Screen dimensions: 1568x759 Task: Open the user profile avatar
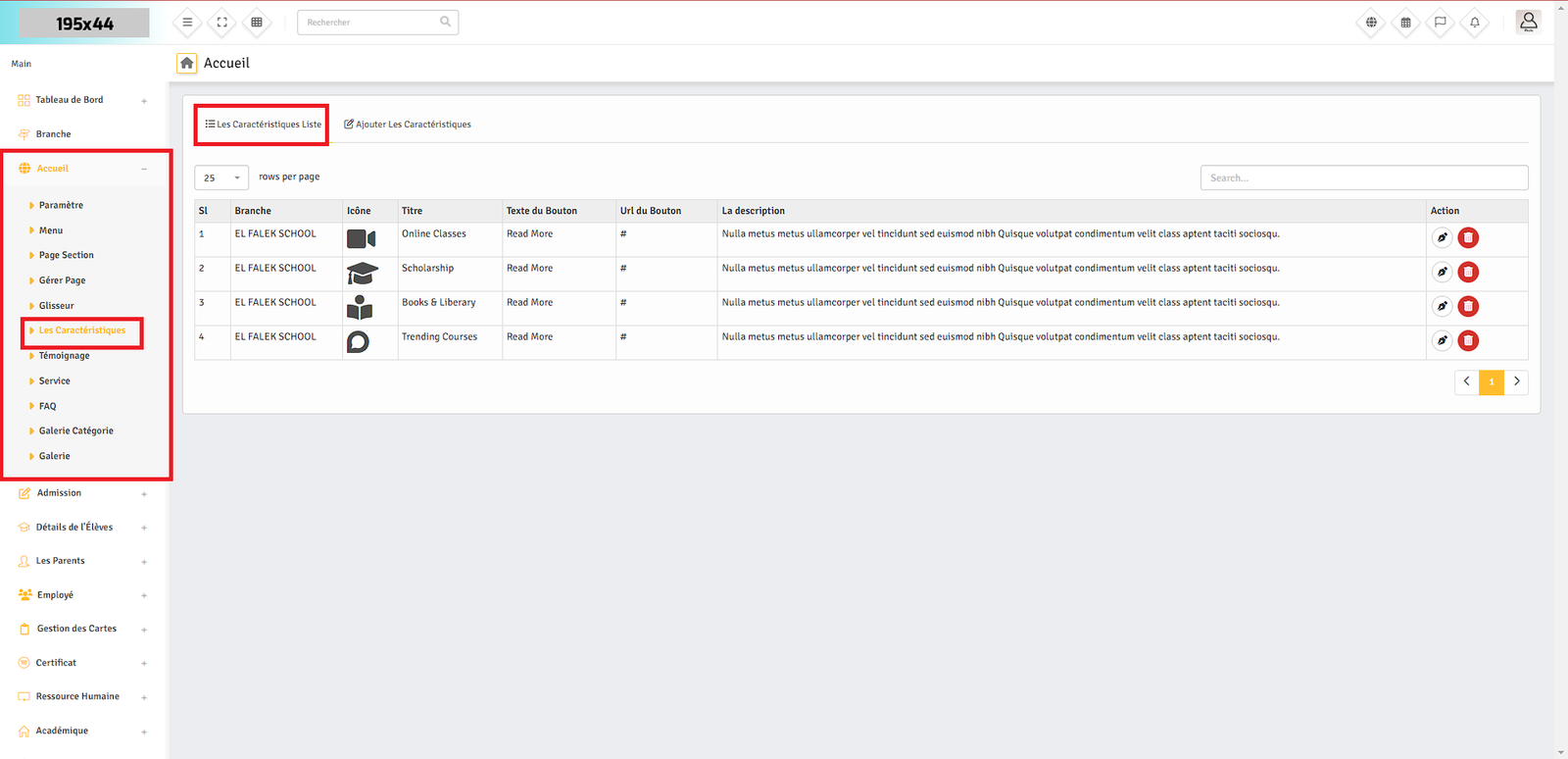1528,22
